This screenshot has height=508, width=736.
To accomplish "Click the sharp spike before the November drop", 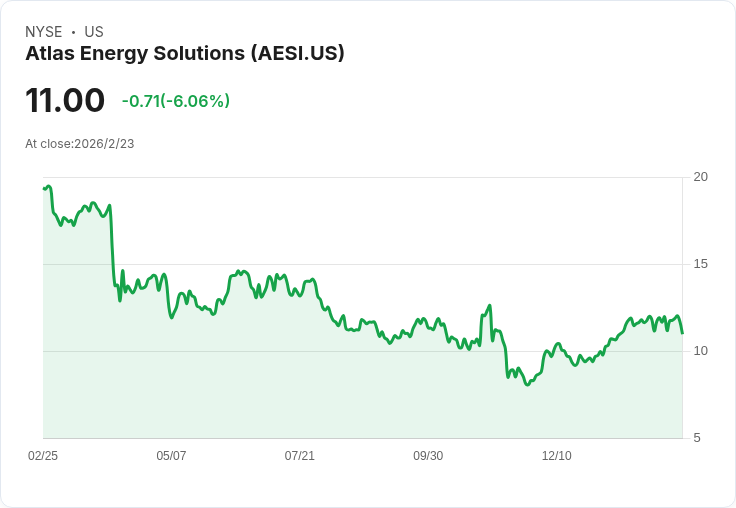I will pyautogui.click(x=490, y=305).
